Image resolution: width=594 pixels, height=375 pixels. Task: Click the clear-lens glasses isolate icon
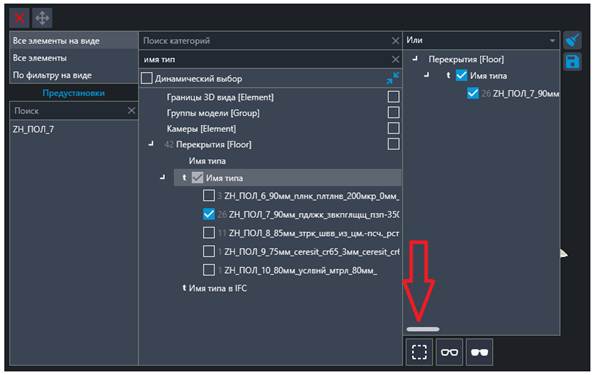click(449, 352)
